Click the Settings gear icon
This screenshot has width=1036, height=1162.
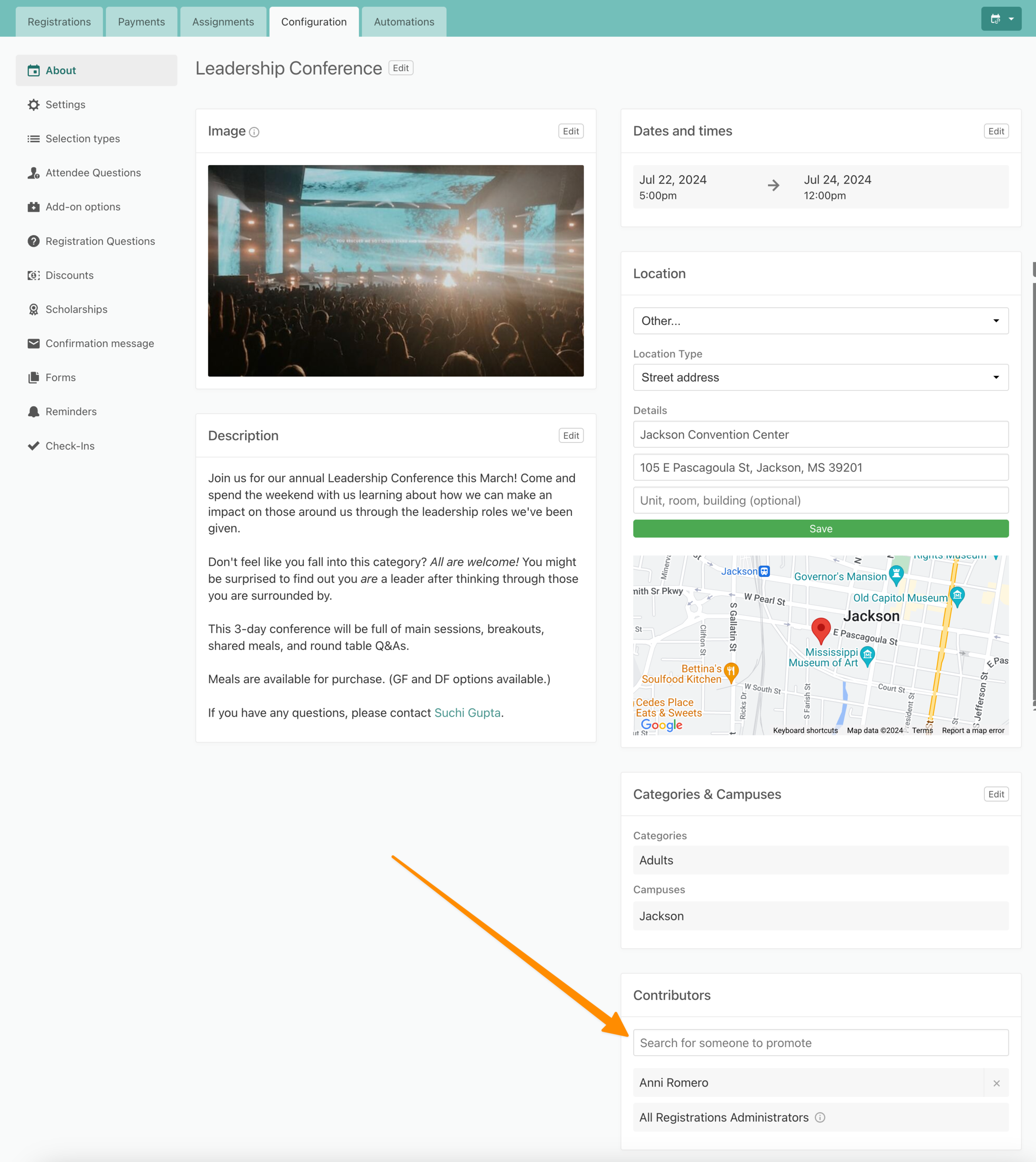coord(33,105)
